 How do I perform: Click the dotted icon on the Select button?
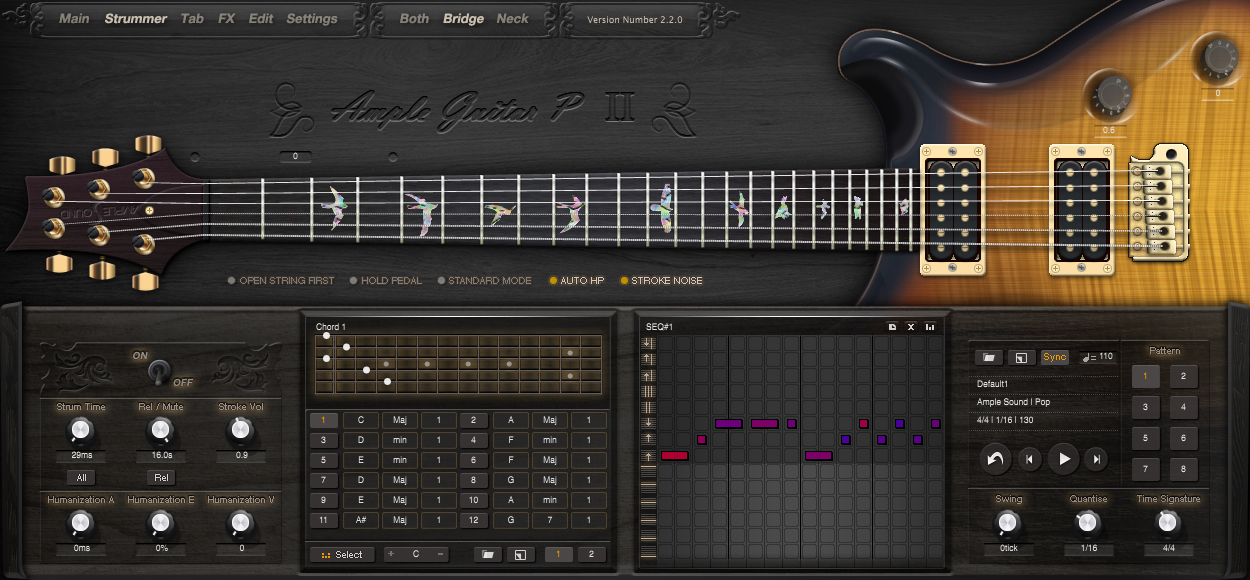click(325, 555)
